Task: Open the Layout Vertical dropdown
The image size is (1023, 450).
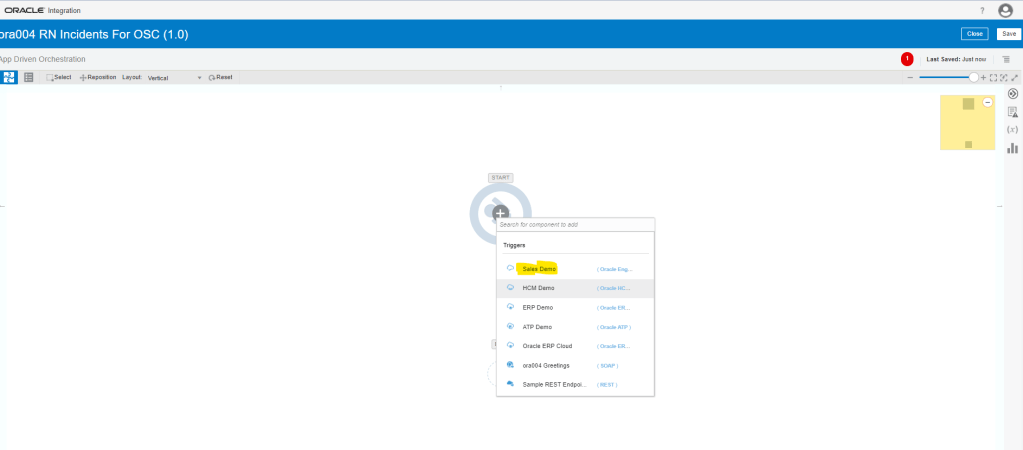Action: [174, 77]
